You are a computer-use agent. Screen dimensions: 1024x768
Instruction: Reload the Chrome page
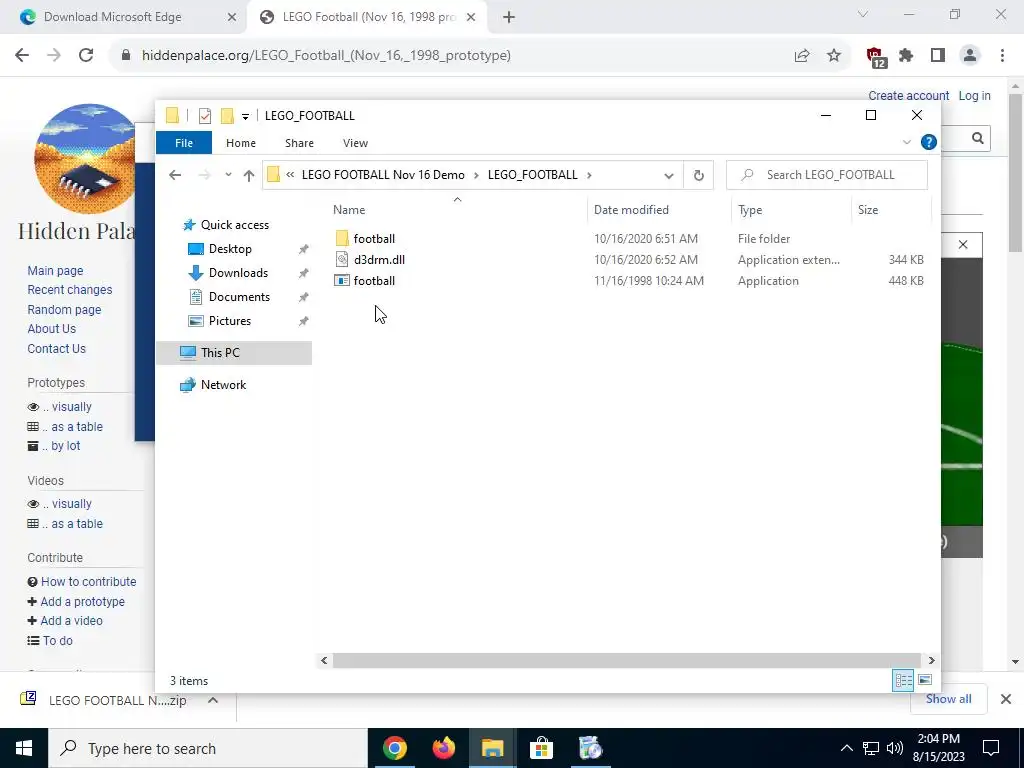(x=86, y=56)
